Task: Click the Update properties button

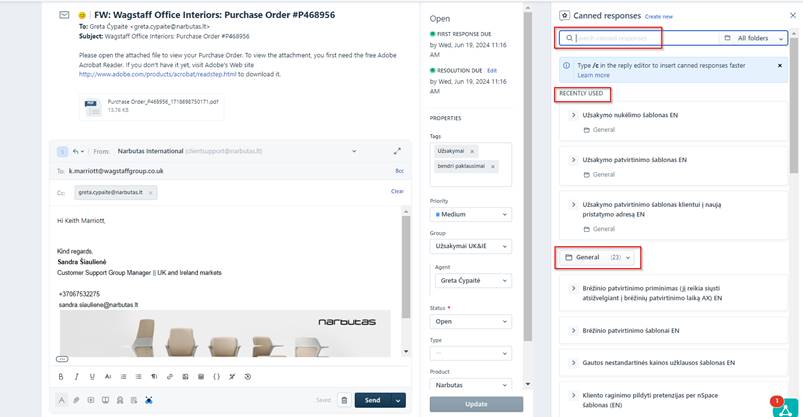Action: tap(476, 404)
